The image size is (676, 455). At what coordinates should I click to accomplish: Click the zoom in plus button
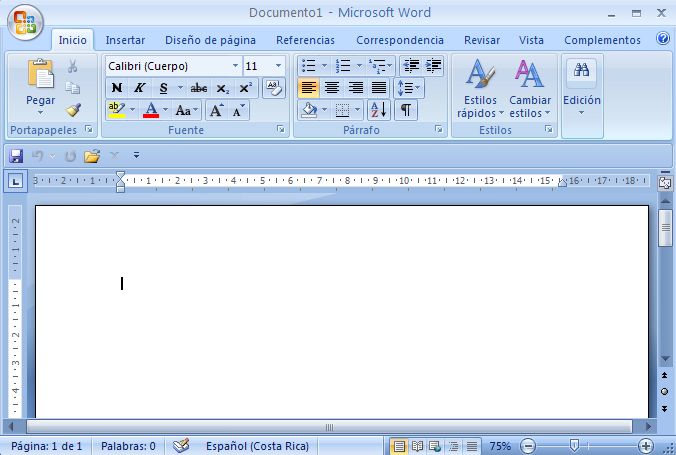click(x=645, y=446)
